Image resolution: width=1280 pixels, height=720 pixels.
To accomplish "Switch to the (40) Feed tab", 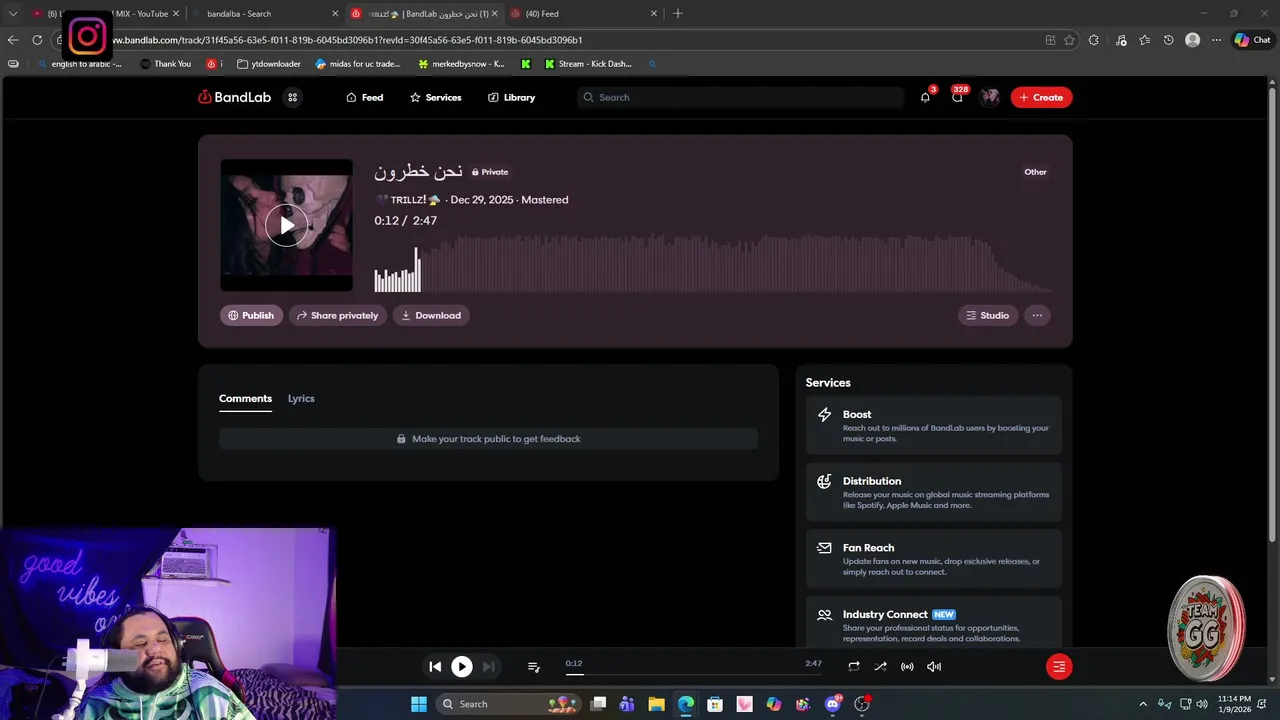I will [x=584, y=14].
